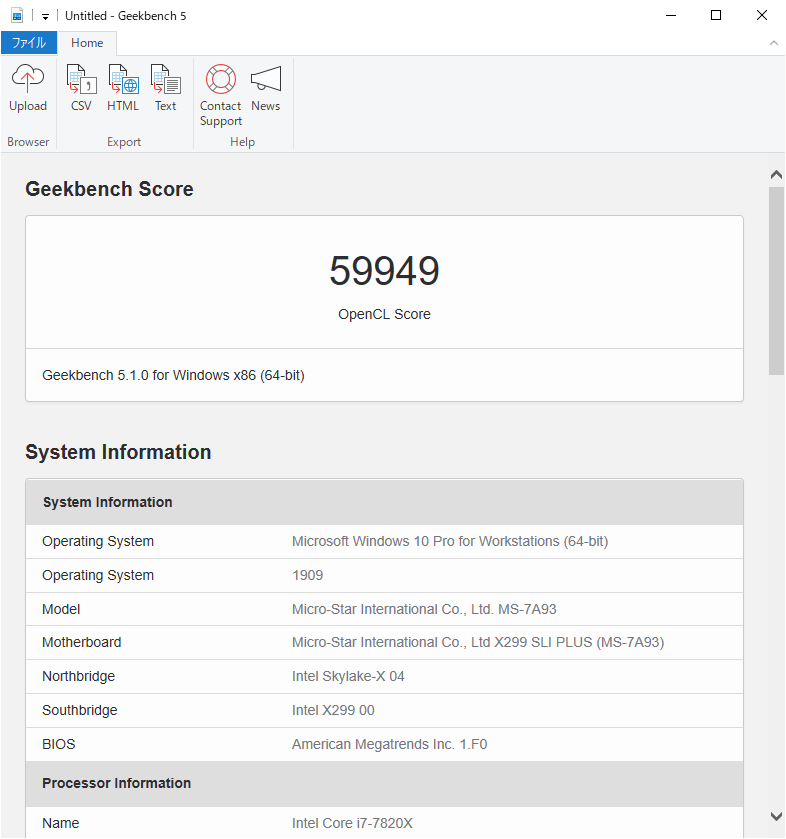Select the Southbridge Intel X299 00 value
786x839 pixels.
(333, 710)
